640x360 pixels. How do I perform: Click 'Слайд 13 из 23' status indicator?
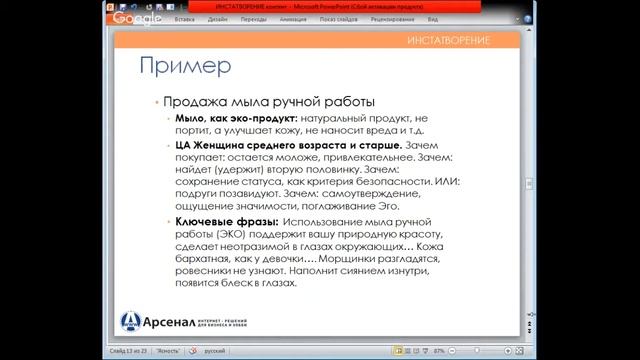pos(128,351)
